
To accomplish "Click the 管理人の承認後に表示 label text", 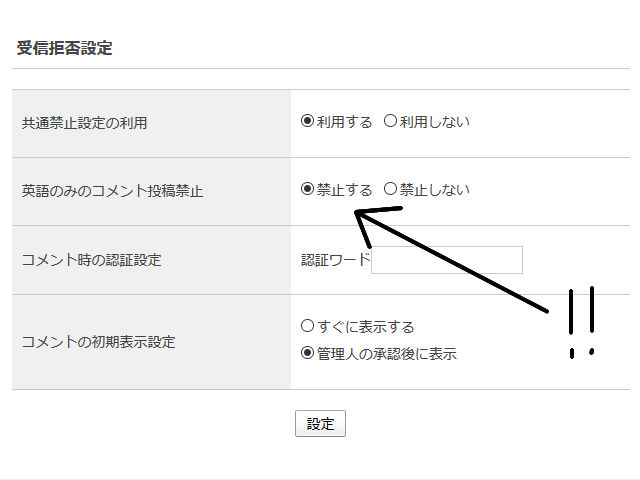I will (x=386, y=353).
